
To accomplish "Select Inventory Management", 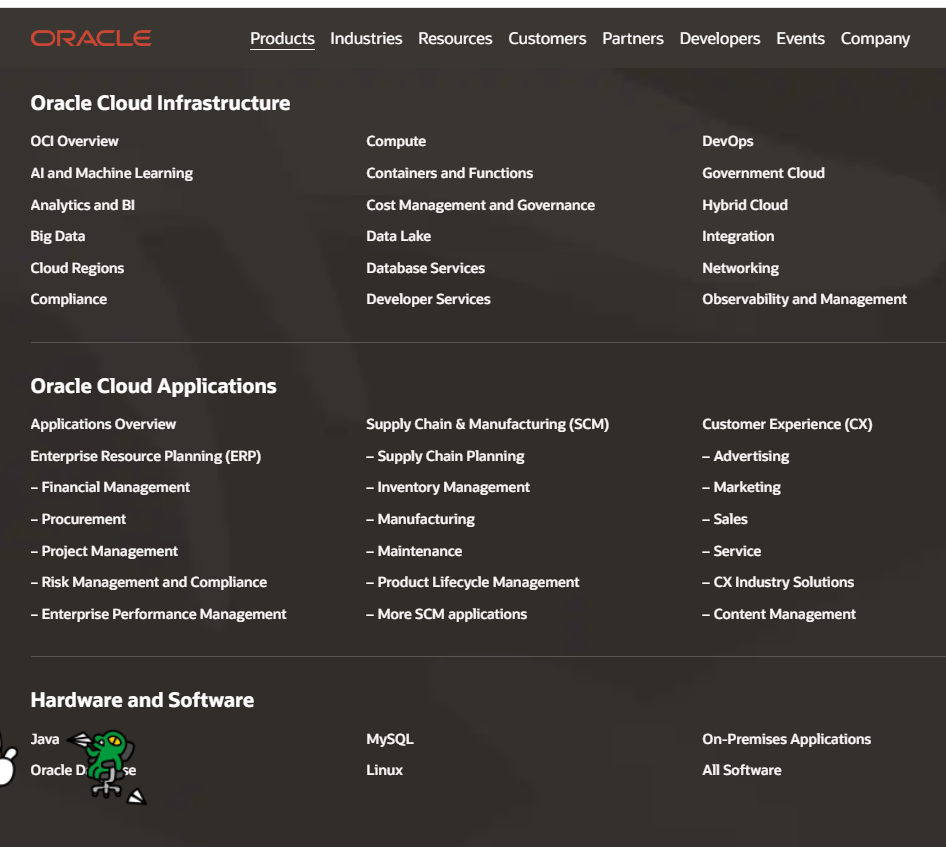I will 448,487.
